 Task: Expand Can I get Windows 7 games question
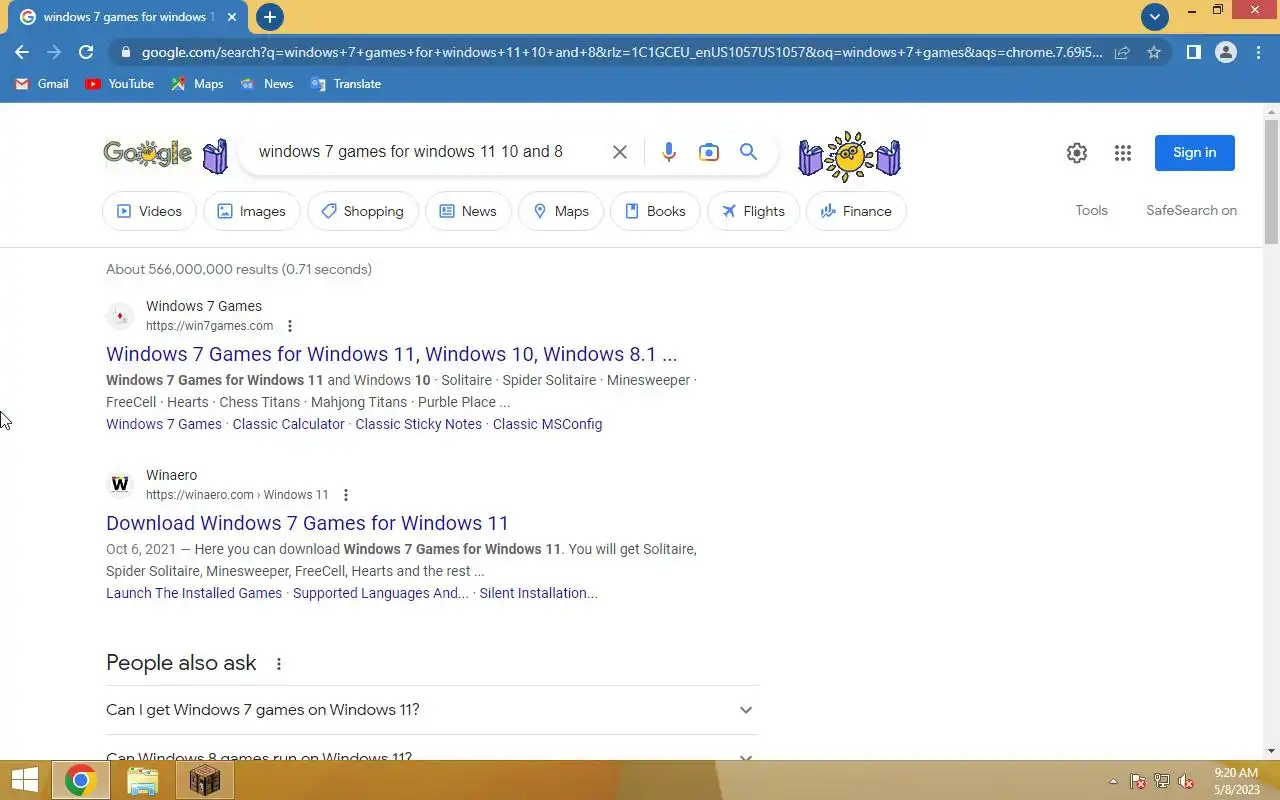point(432,710)
